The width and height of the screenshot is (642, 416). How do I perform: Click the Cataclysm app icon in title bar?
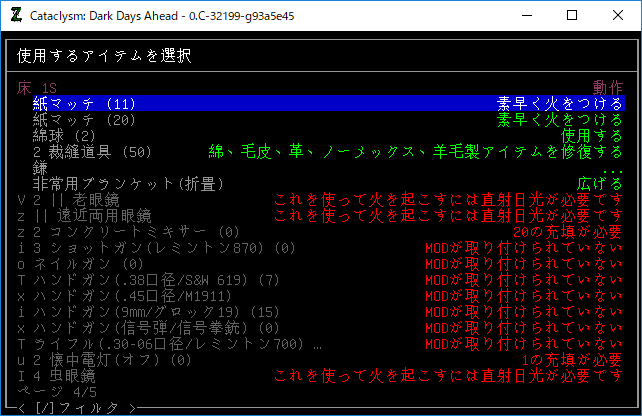[16, 16]
